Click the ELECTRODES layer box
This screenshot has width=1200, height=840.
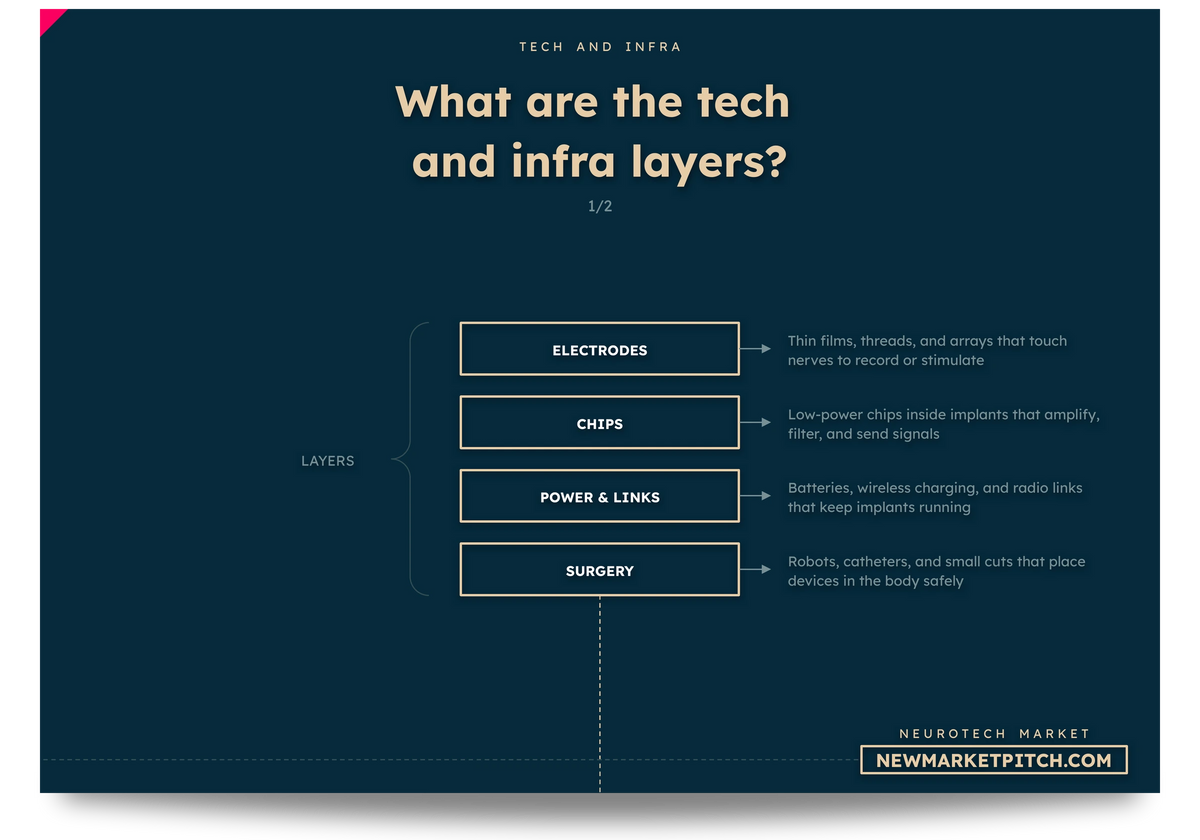(x=600, y=349)
